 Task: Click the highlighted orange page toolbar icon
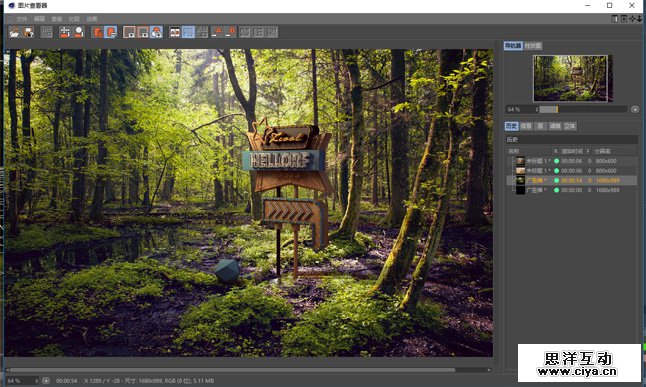[x=110, y=32]
